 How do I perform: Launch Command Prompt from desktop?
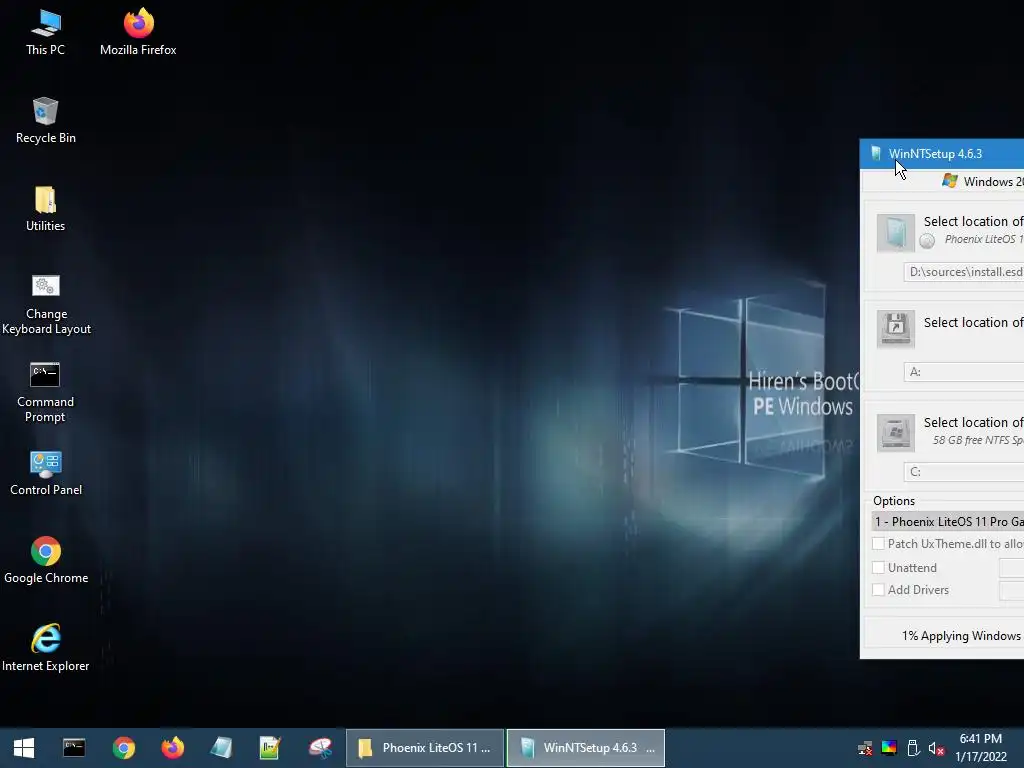(46, 392)
